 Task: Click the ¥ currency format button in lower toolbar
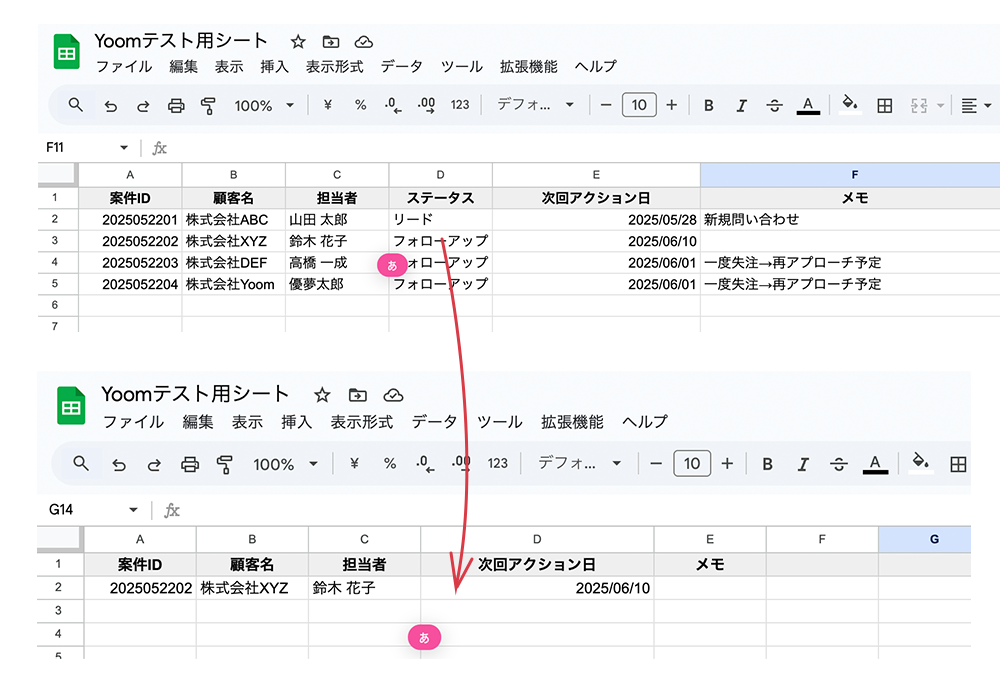coord(354,464)
